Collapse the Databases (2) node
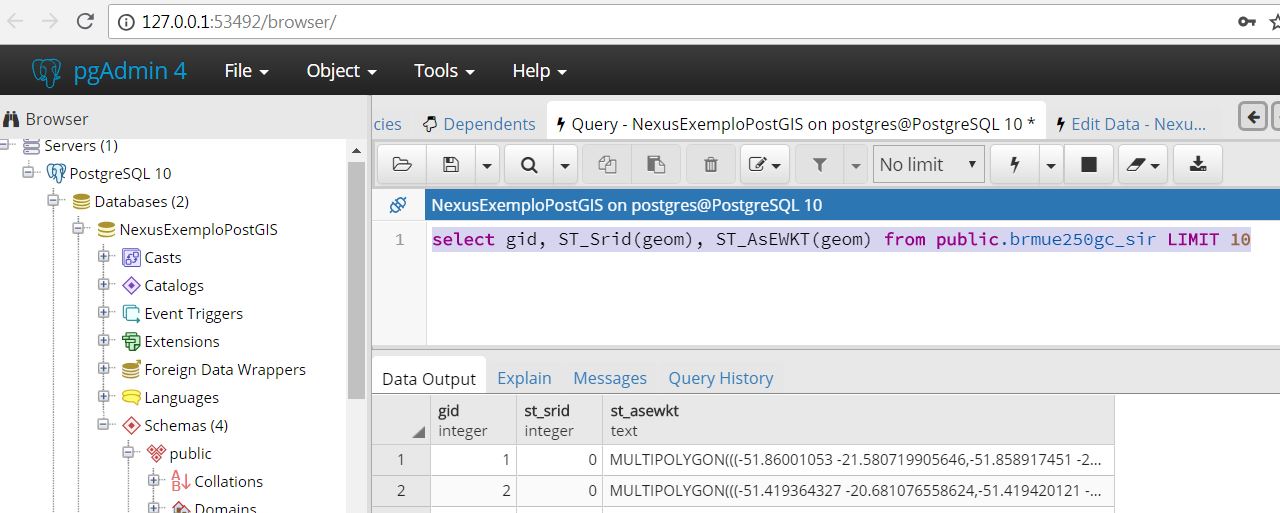 pos(55,201)
